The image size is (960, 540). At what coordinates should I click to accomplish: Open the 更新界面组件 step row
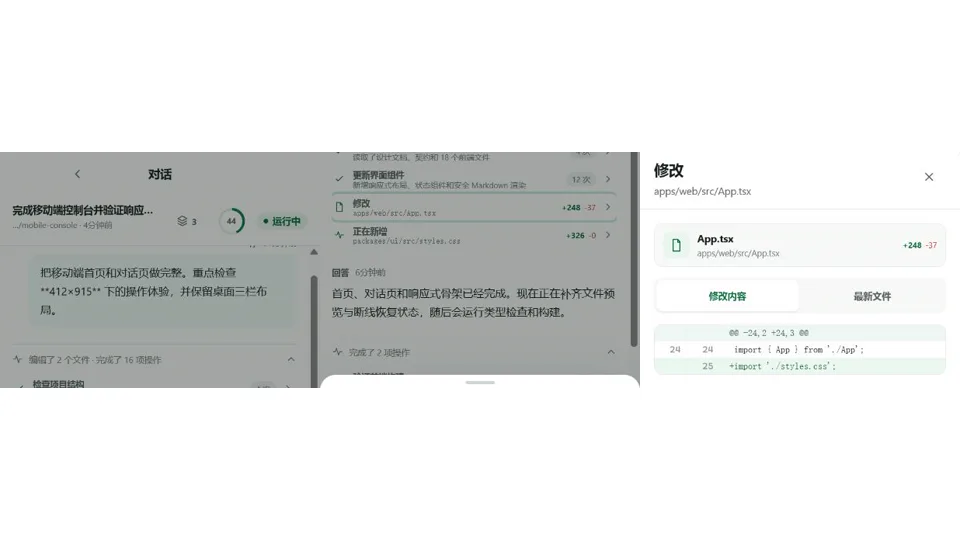(x=474, y=179)
